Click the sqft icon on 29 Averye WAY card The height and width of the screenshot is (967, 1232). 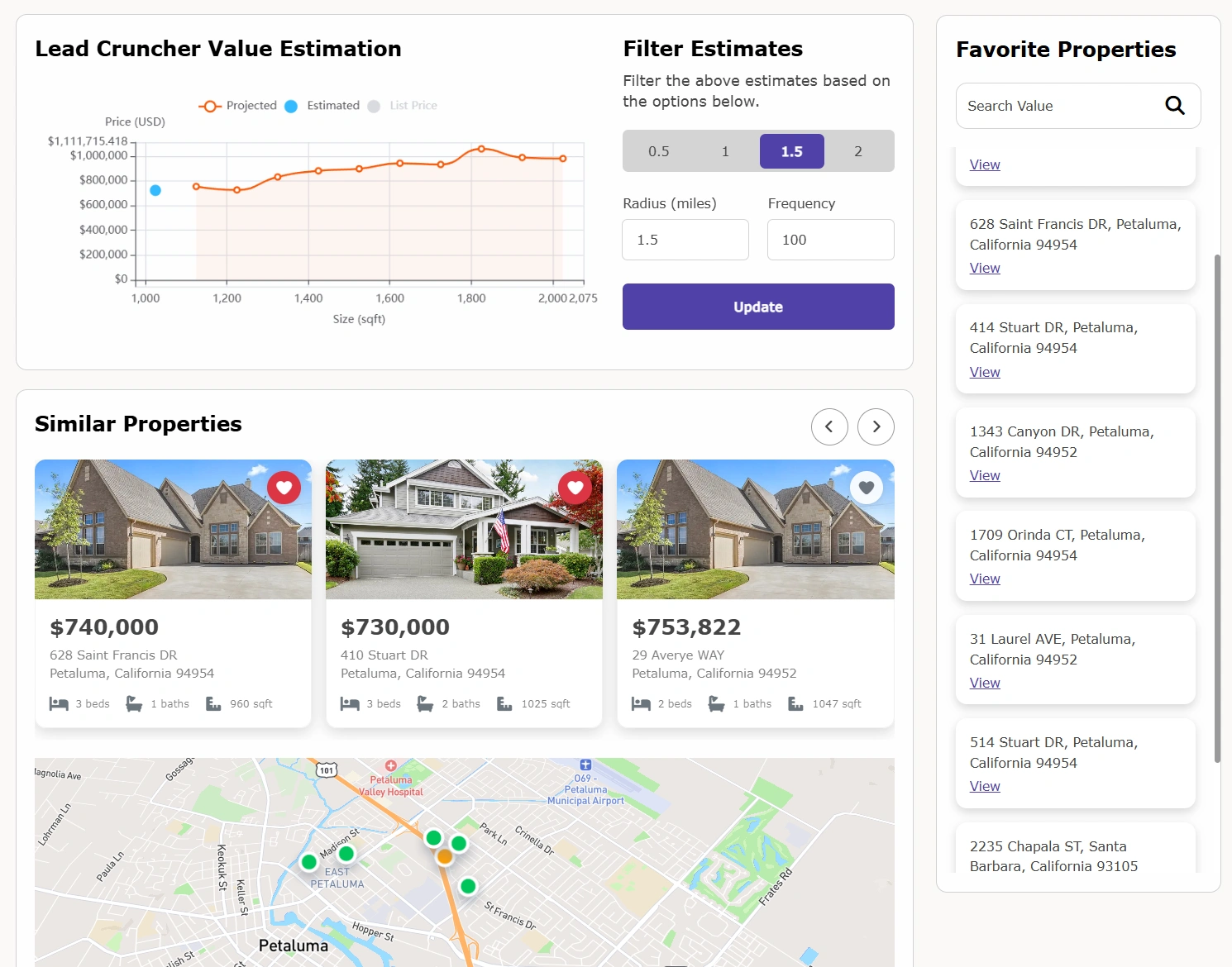click(795, 703)
